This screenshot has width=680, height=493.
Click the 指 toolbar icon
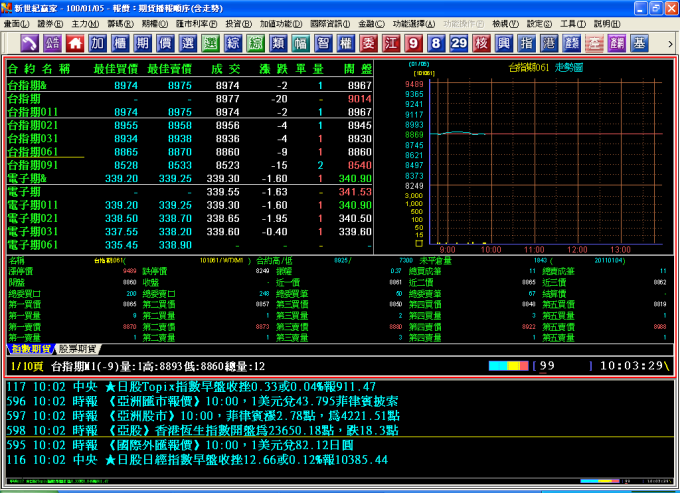(x=526, y=43)
